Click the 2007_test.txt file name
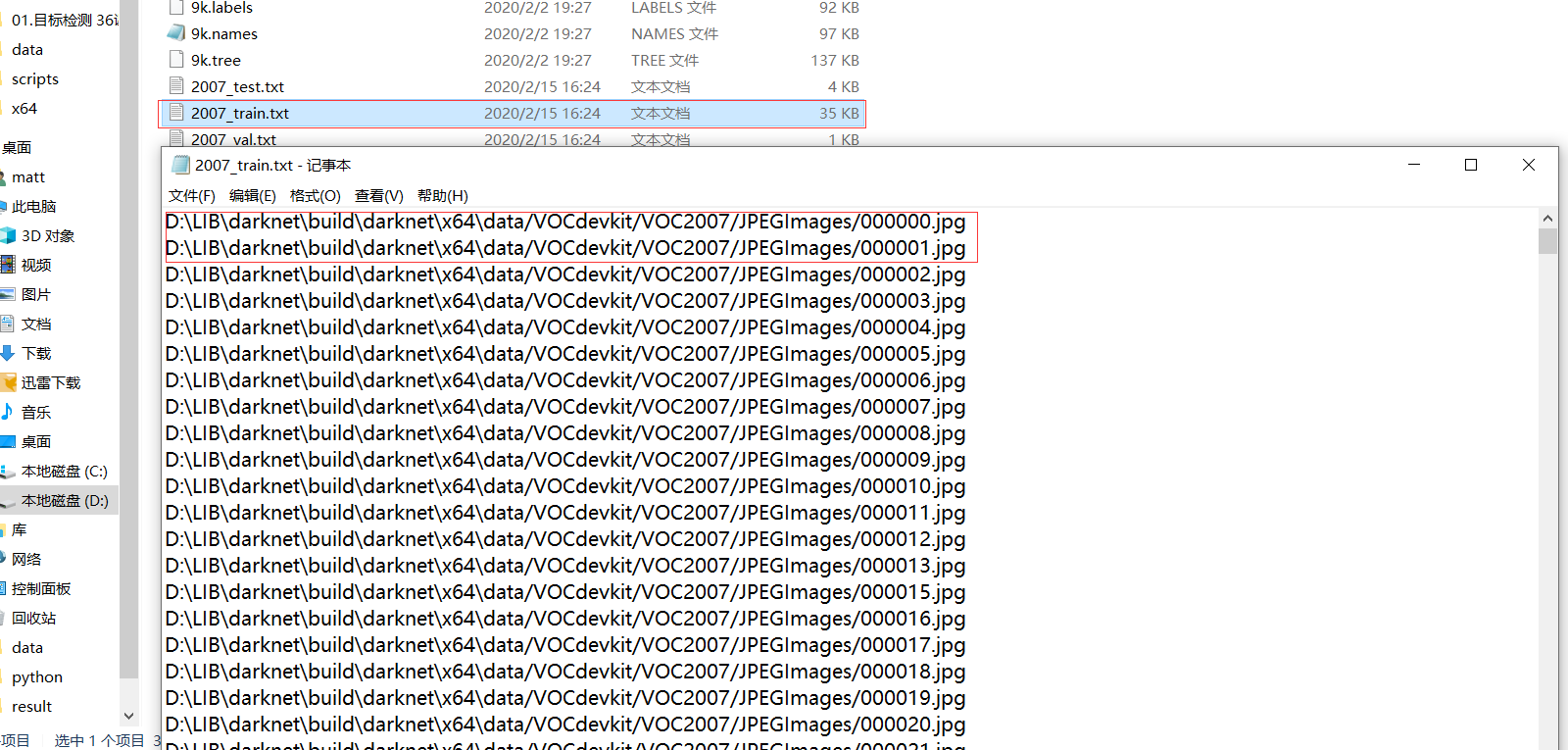 (x=237, y=86)
